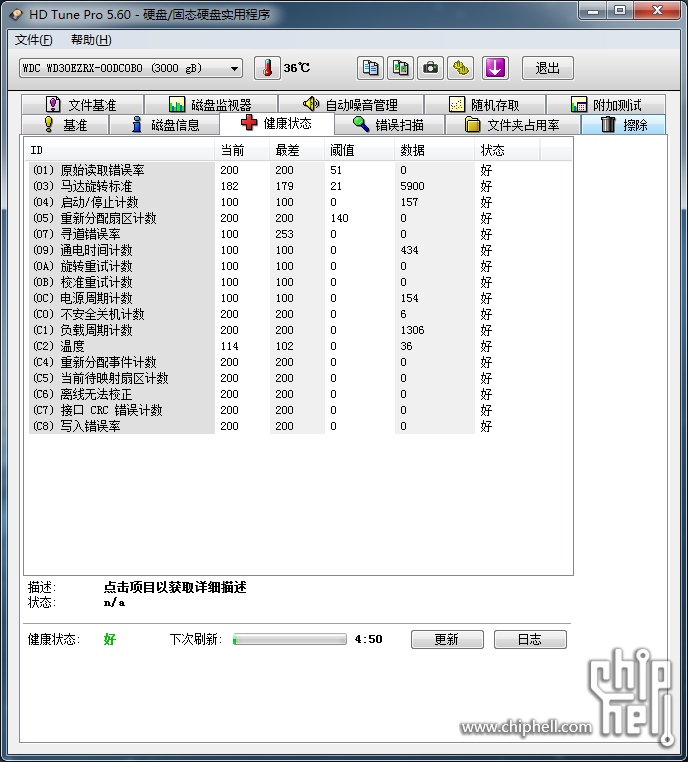This screenshot has width=688, height=762.
Task: Click the 阈值 column header
Action: tap(359, 150)
